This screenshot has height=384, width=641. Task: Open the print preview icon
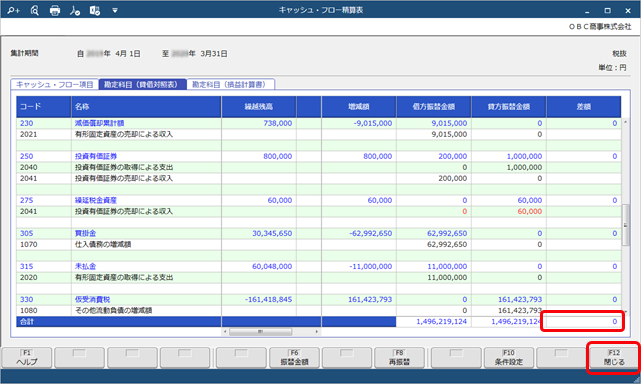click(35, 10)
